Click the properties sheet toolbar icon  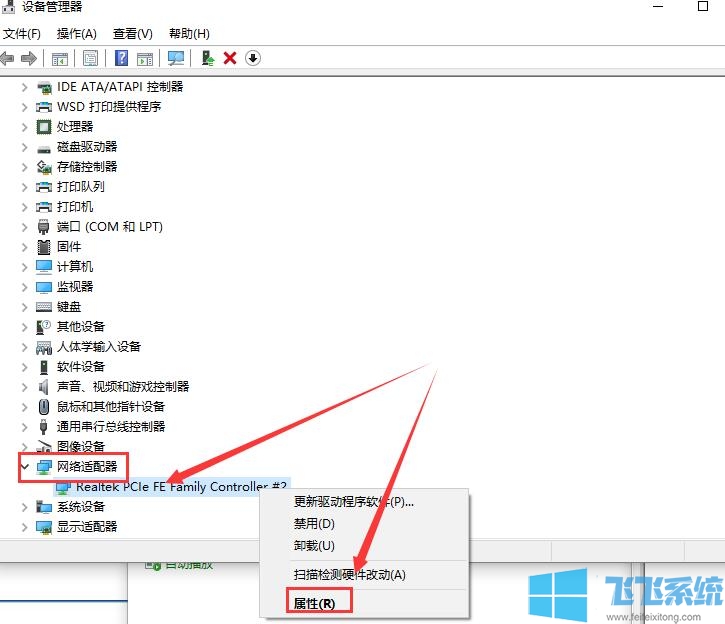pos(91,58)
